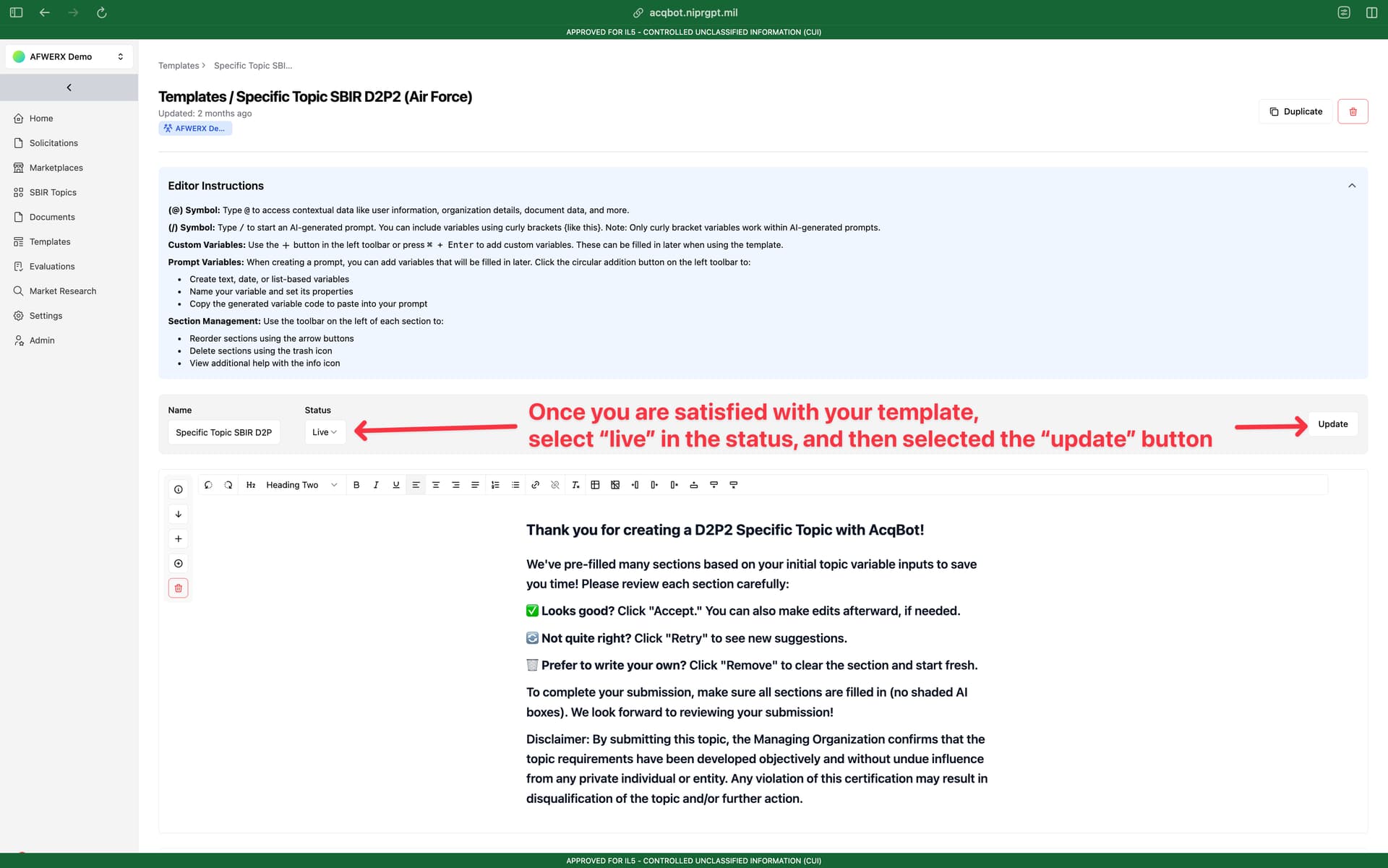Viewport: 1388px width, 868px height.
Task: Toggle italic formatting
Action: pyautogui.click(x=376, y=485)
